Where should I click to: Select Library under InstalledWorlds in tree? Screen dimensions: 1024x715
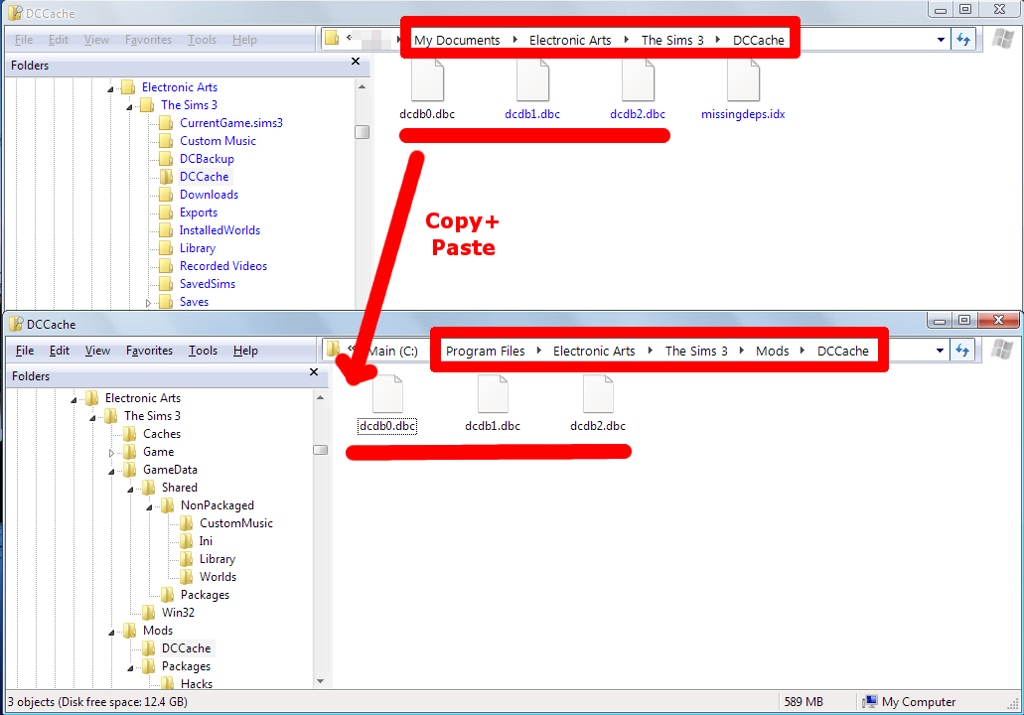click(x=197, y=248)
